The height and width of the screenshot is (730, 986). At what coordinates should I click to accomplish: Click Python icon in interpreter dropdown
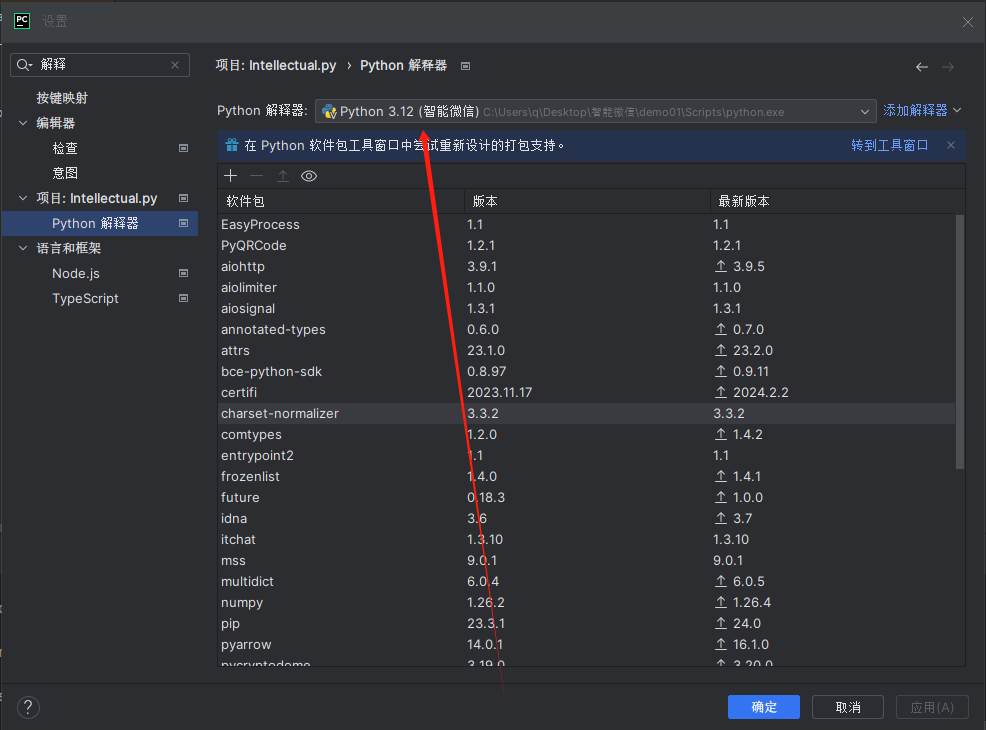coord(329,112)
